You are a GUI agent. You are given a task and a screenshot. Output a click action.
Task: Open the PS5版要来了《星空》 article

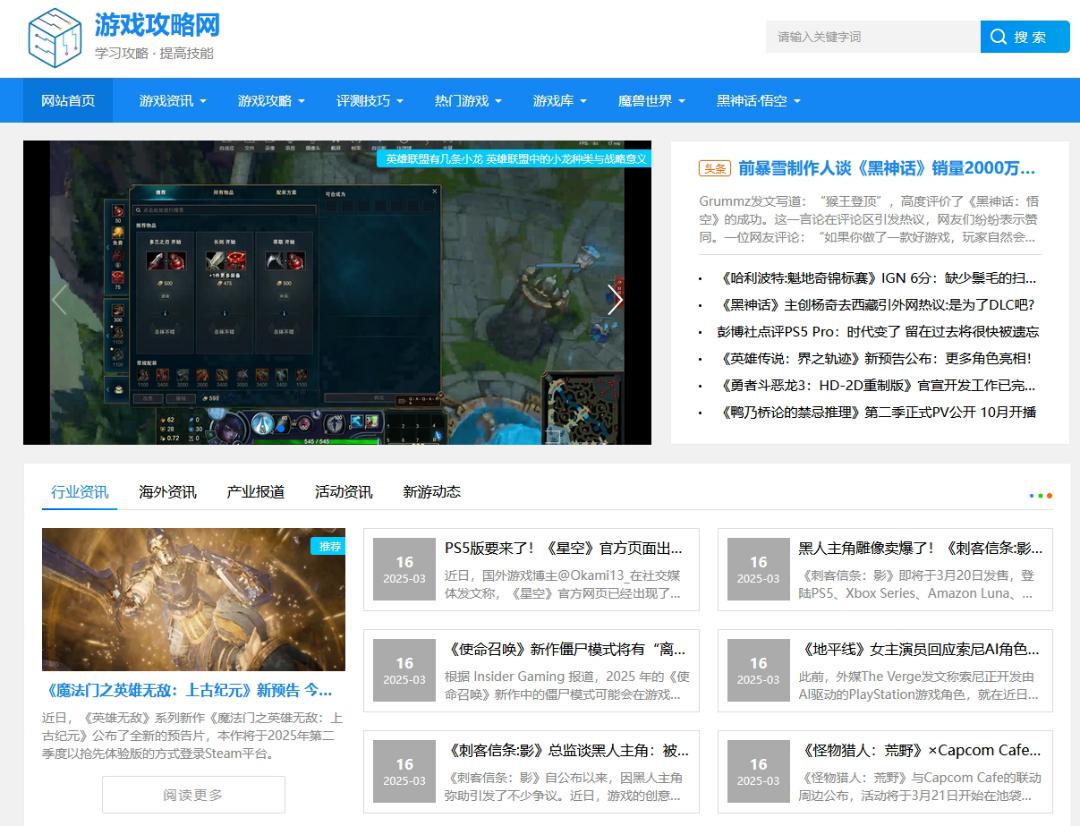563,548
